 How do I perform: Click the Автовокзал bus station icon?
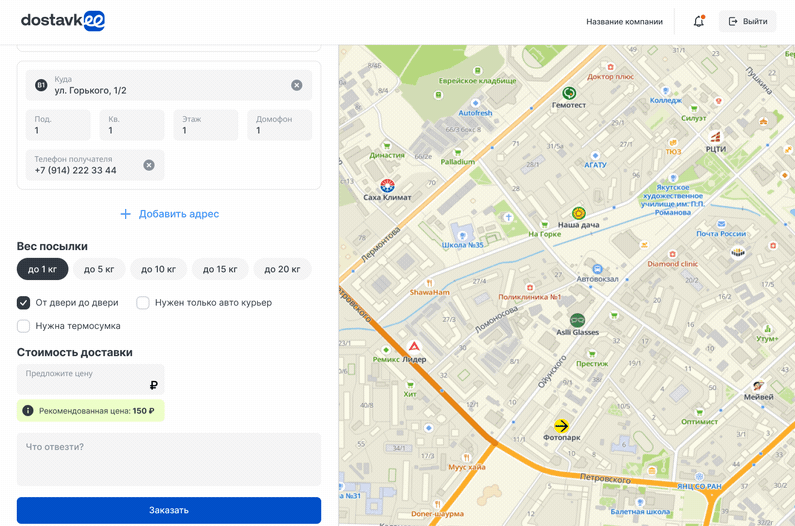point(597,269)
